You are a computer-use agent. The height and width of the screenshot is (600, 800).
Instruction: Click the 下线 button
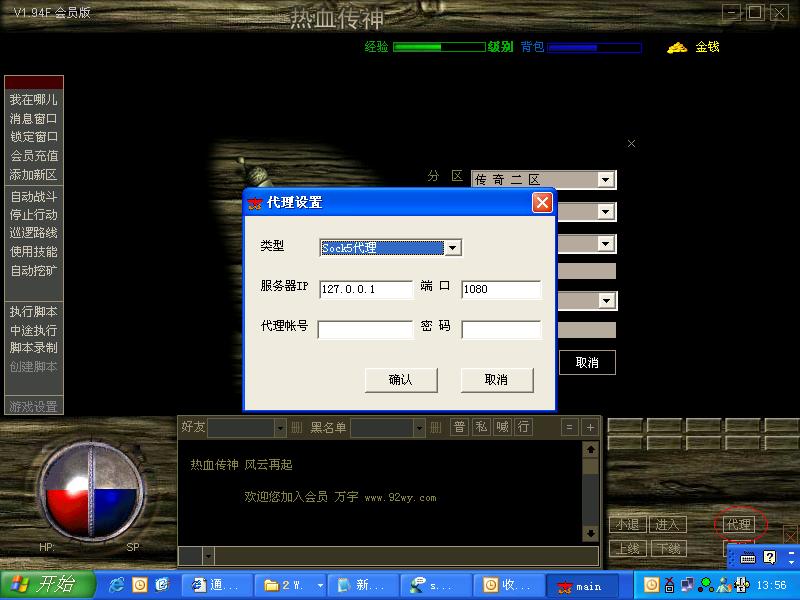click(x=668, y=548)
